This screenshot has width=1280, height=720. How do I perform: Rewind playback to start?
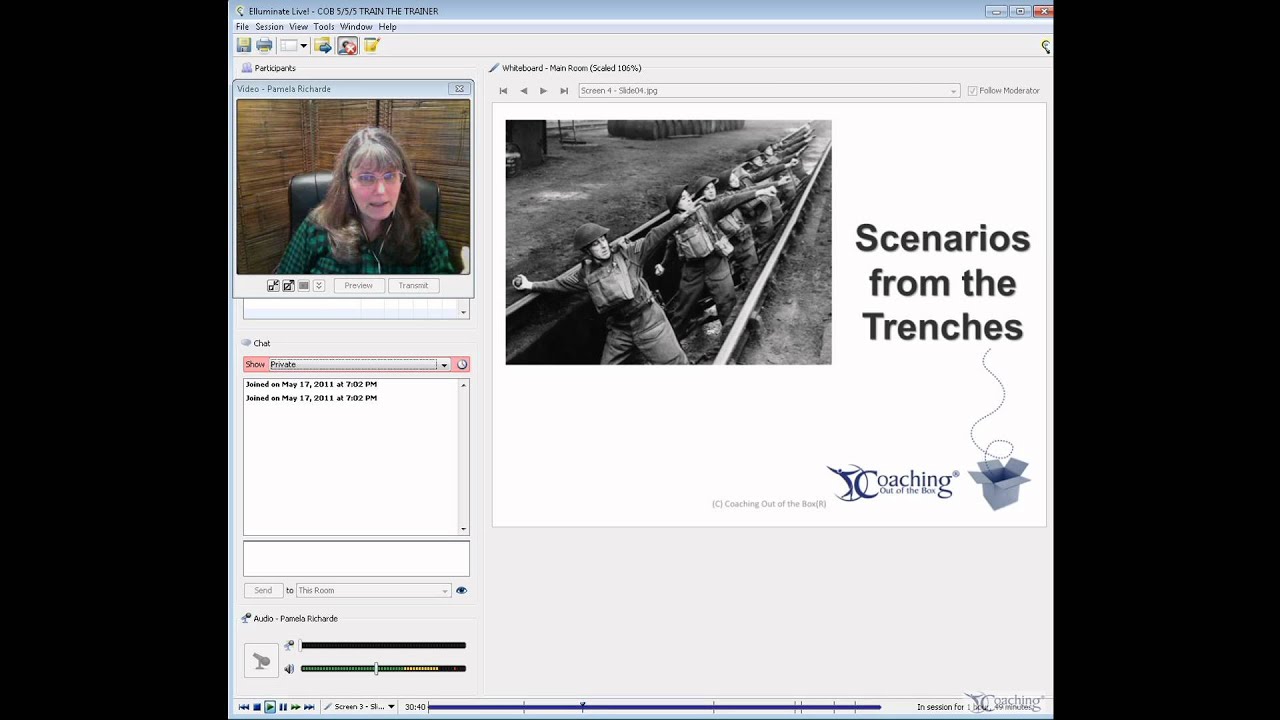243,707
